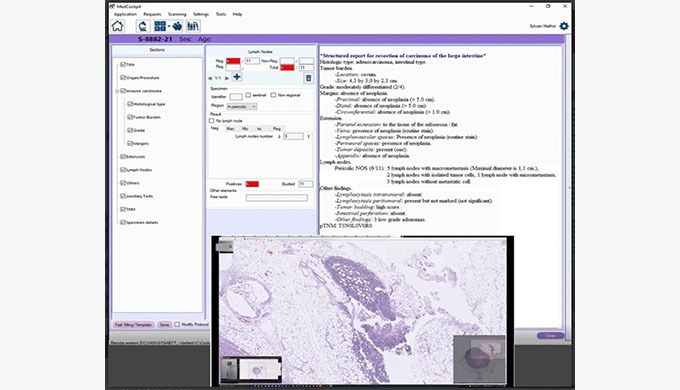Image resolution: width=680 pixels, height=390 pixels.
Task: Toggle the Tumor Burden checkbox
Action: tap(130, 117)
